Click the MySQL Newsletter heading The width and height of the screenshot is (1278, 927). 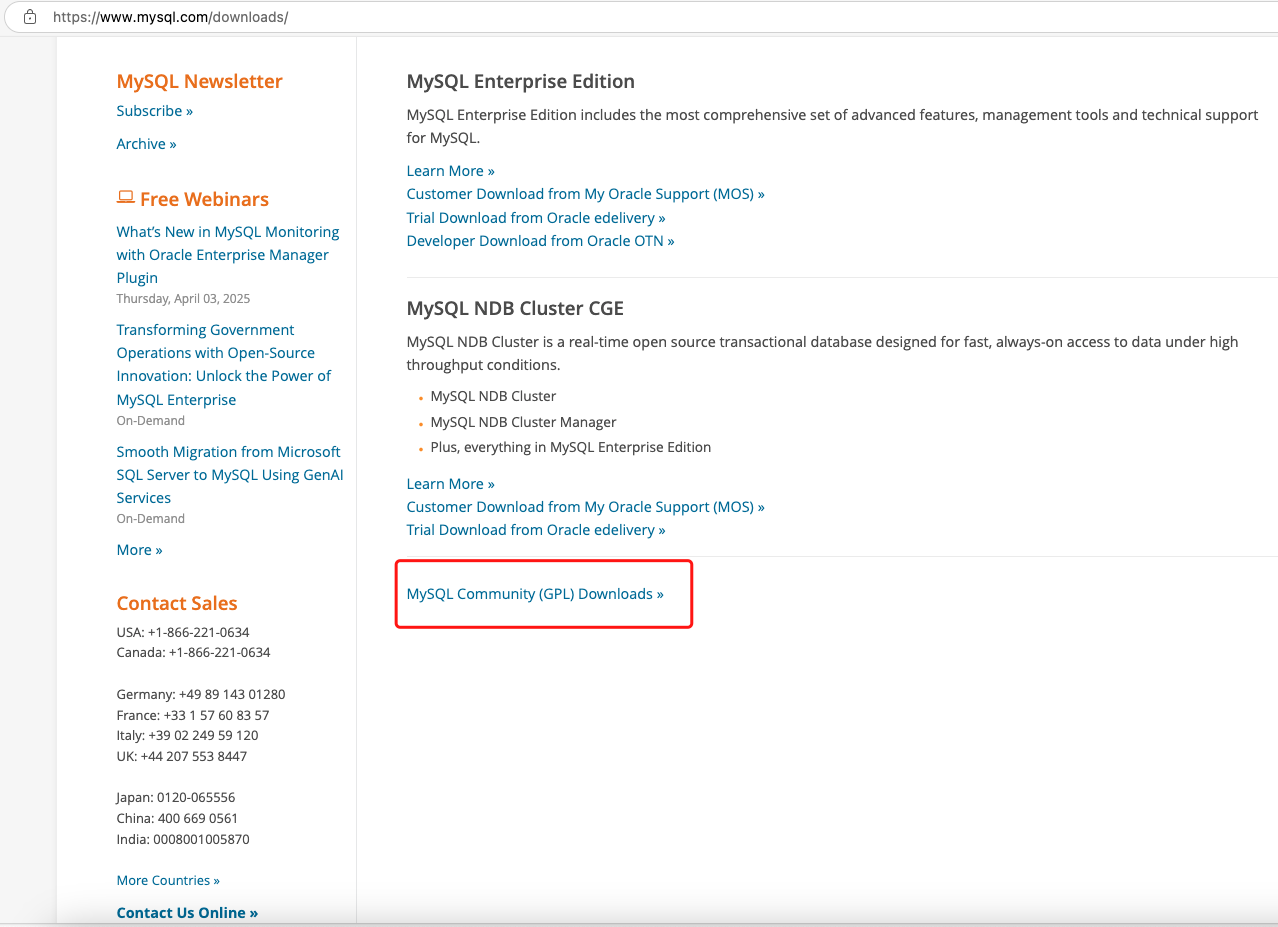(x=200, y=82)
